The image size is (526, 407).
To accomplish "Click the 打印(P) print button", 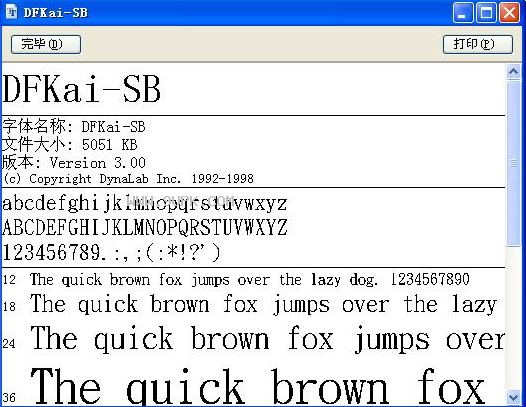I will pyautogui.click(x=478, y=44).
